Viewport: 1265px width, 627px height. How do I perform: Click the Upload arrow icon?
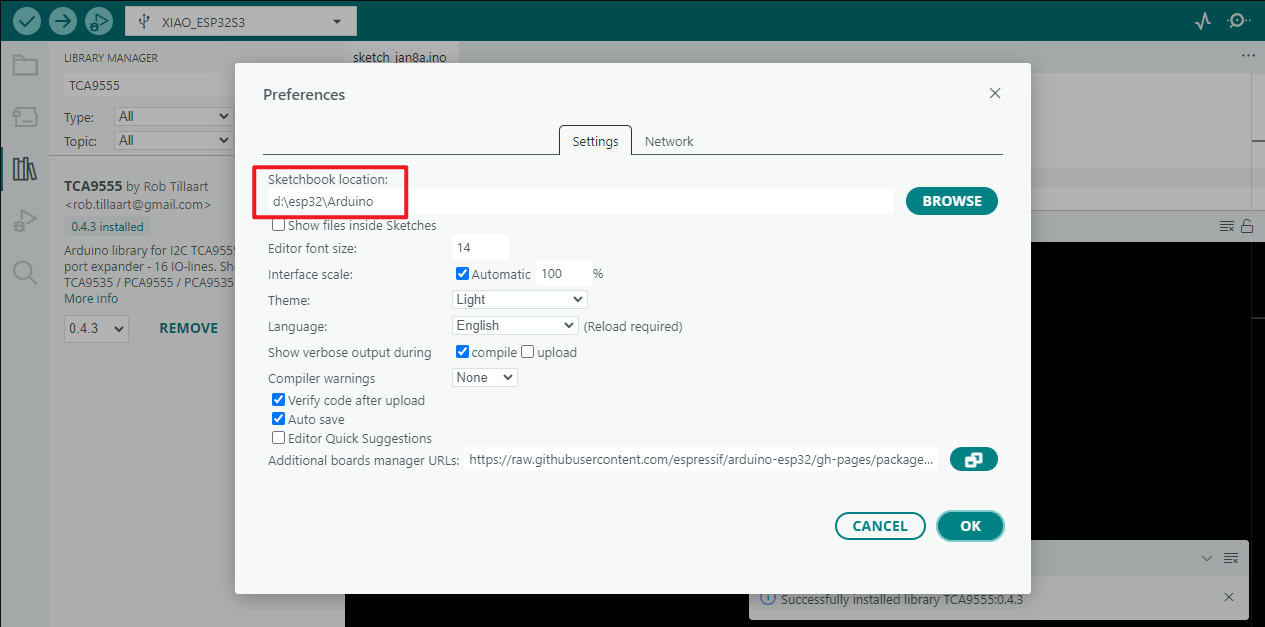(63, 20)
